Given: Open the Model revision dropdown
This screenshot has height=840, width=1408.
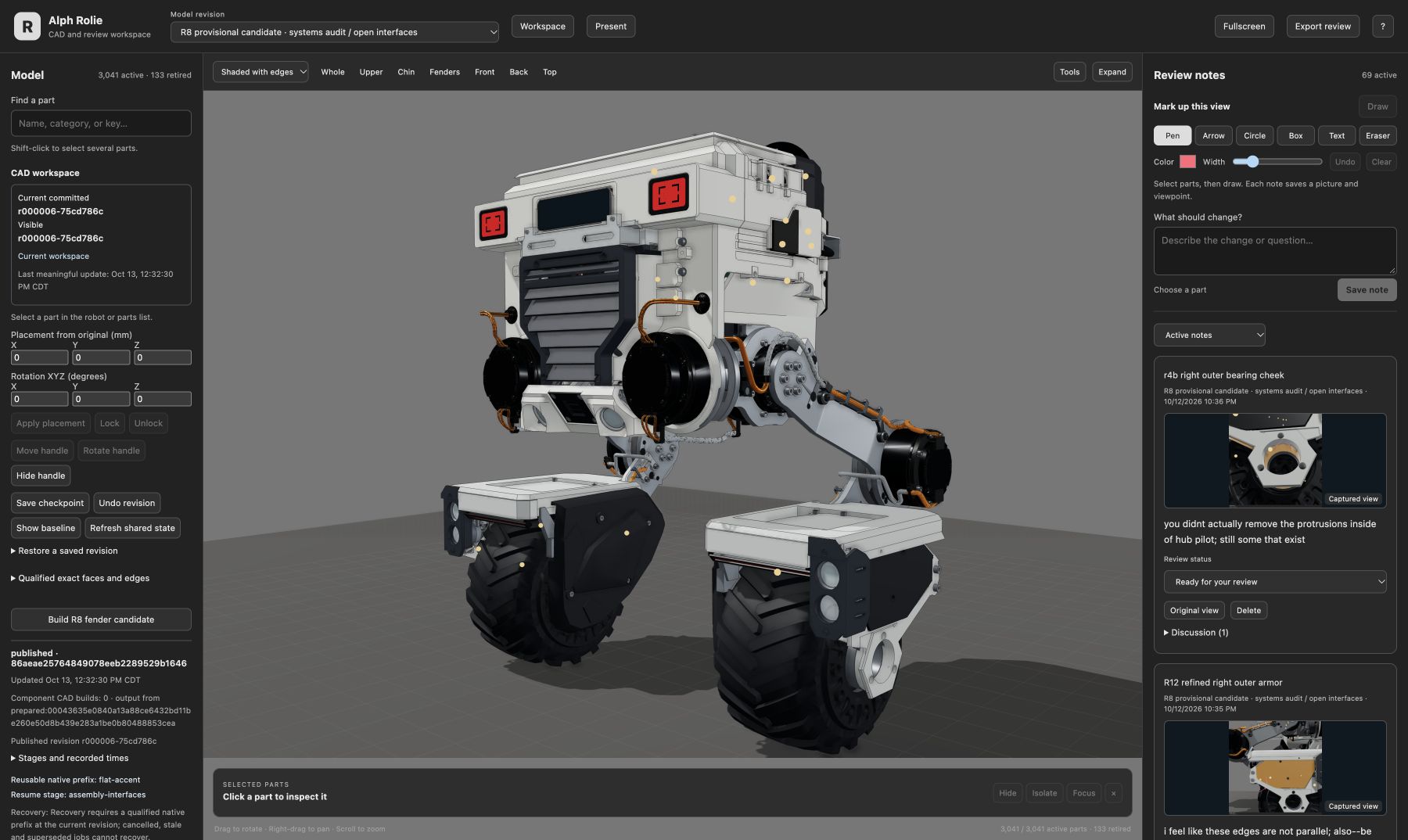Looking at the screenshot, I should [x=335, y=32].
